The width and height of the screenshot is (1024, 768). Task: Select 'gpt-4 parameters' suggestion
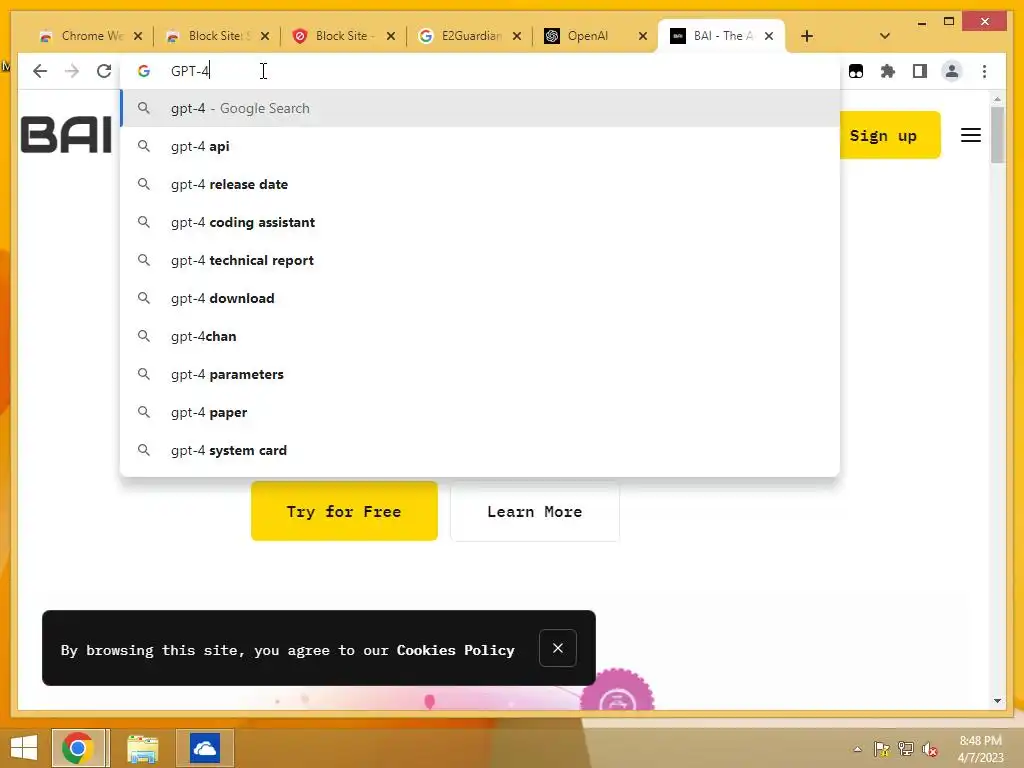480,374
